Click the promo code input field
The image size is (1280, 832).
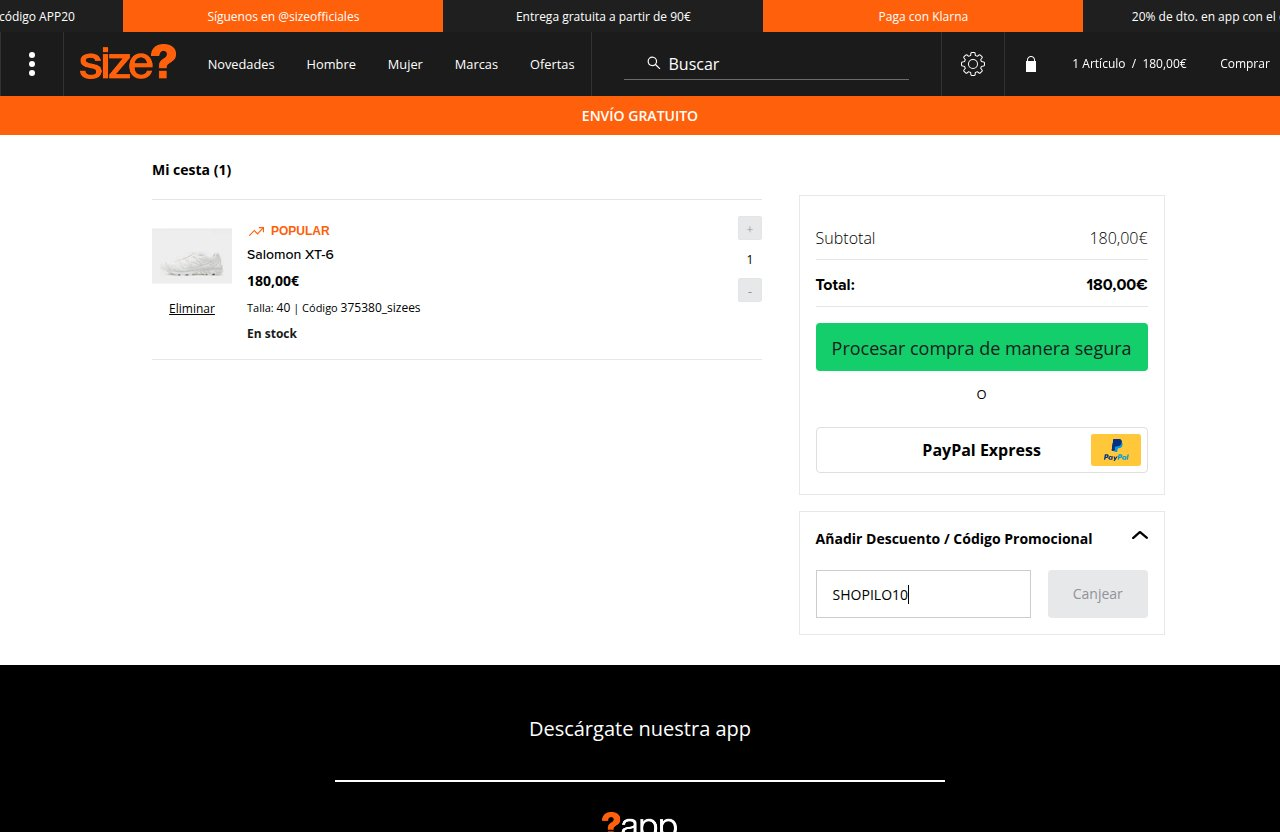tap(923, 594)
